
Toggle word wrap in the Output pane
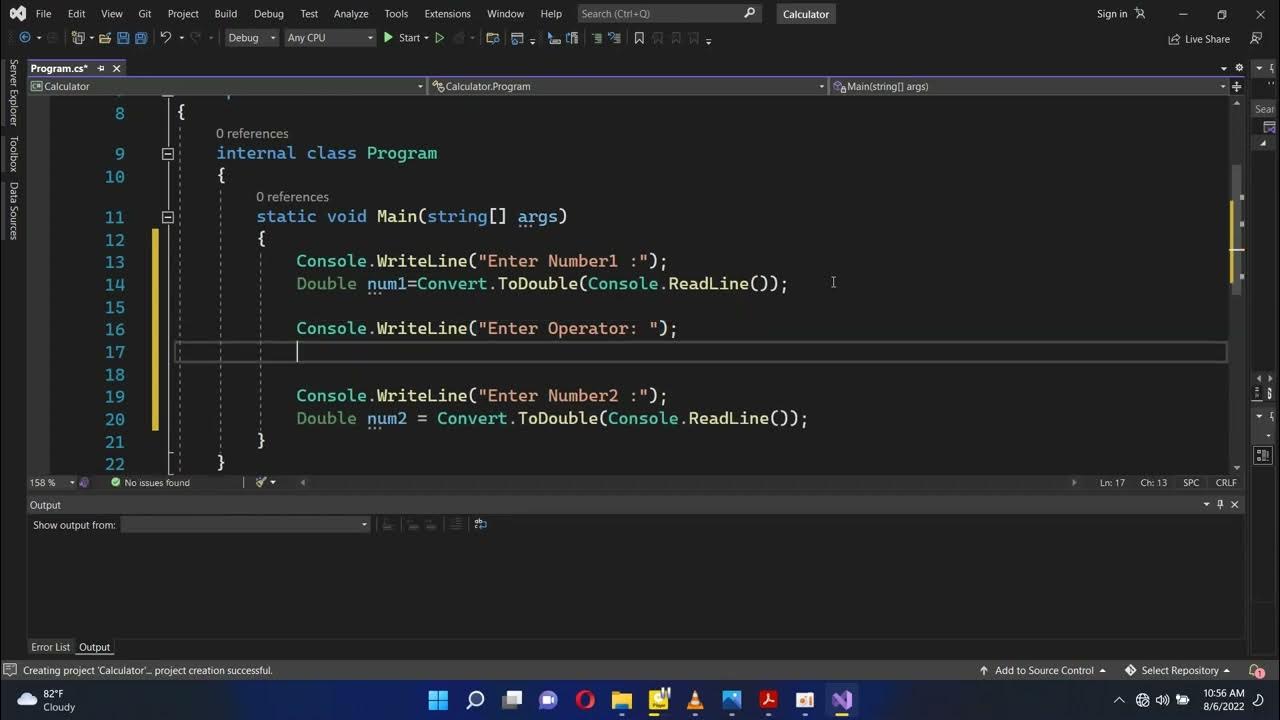480,524
